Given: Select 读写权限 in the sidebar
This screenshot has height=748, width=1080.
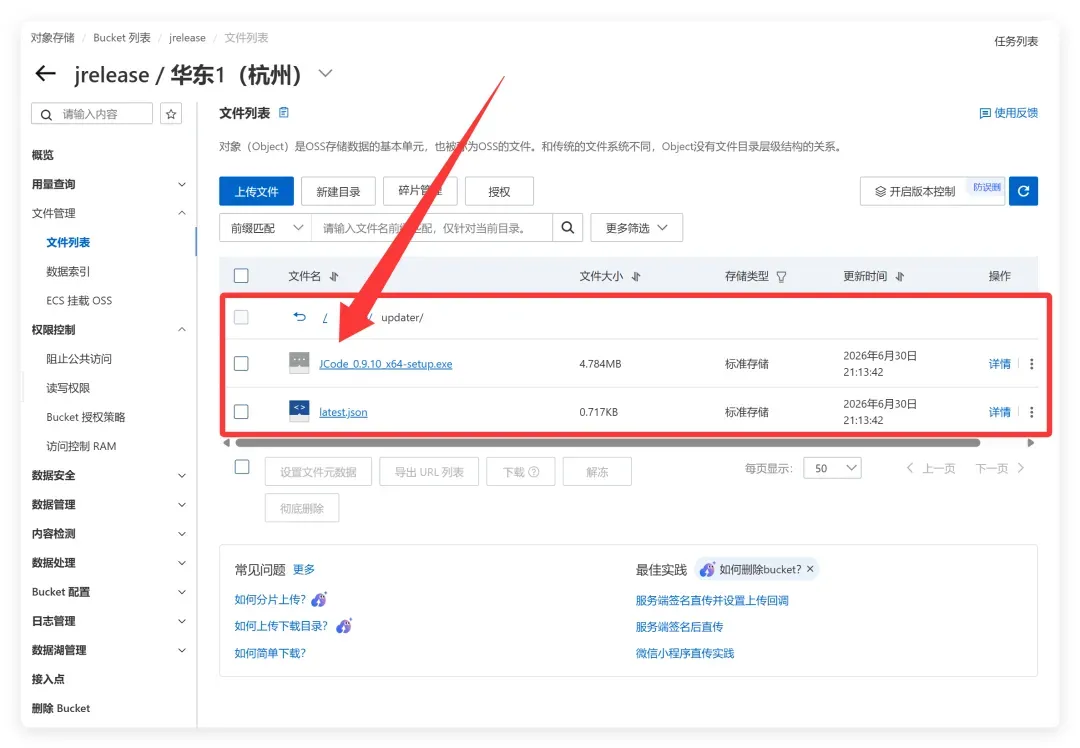Looking at the screenshot, I should point(68,388).
